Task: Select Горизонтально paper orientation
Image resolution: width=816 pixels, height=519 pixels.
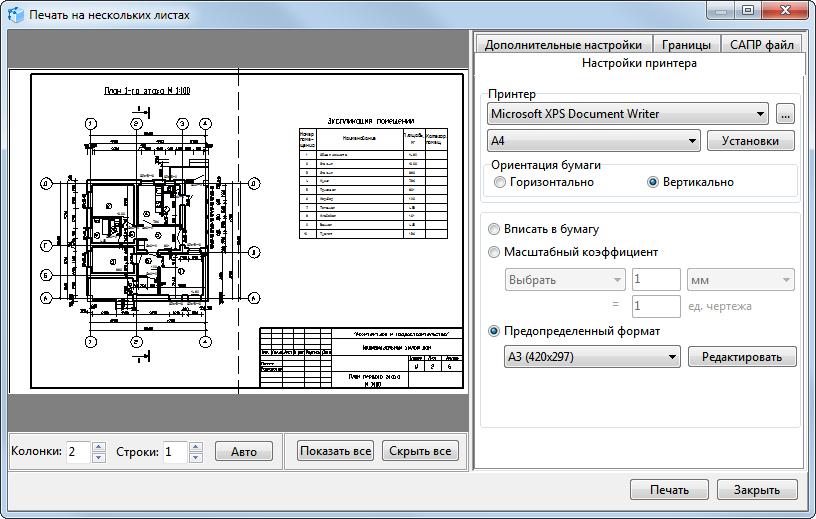Action: [501, 182]
